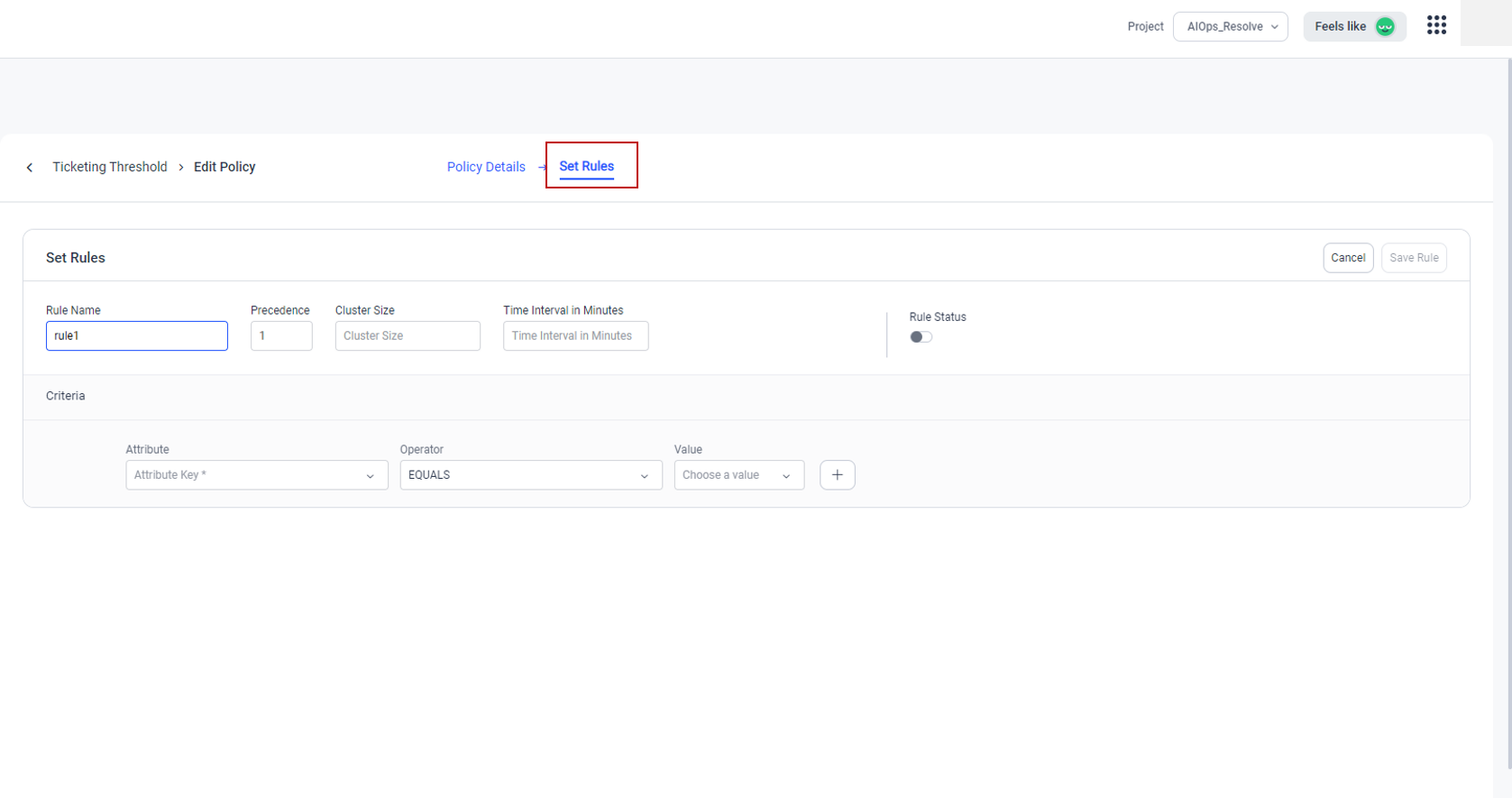Toggle the Rule Status switch
The height and width of the screenshot is (798, 1512).
pyautogui.click(x=921, y=337)
